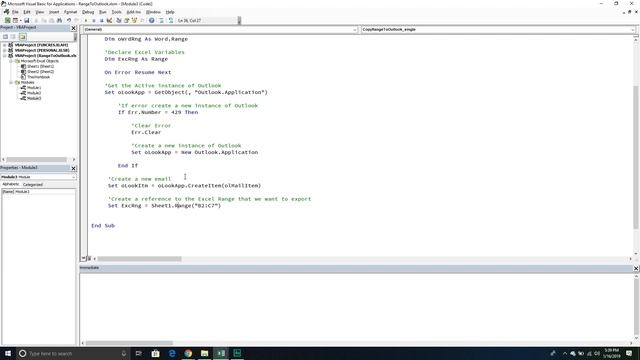The image size is (640, 360).
Task: Click the blue Help question mark icon
Action: tap(151, 20)
